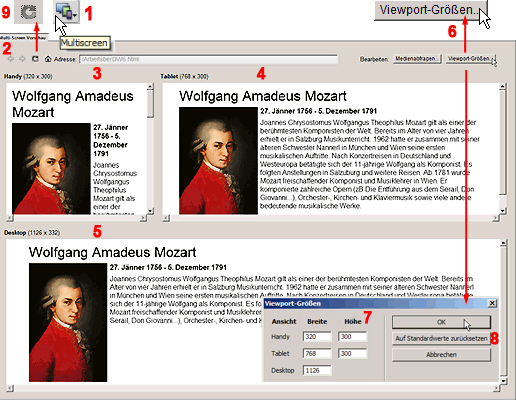Click the Handy (320 x 300) label
Image resolution: width=516 pixels, height=400 pixels.
coord(28,76)
